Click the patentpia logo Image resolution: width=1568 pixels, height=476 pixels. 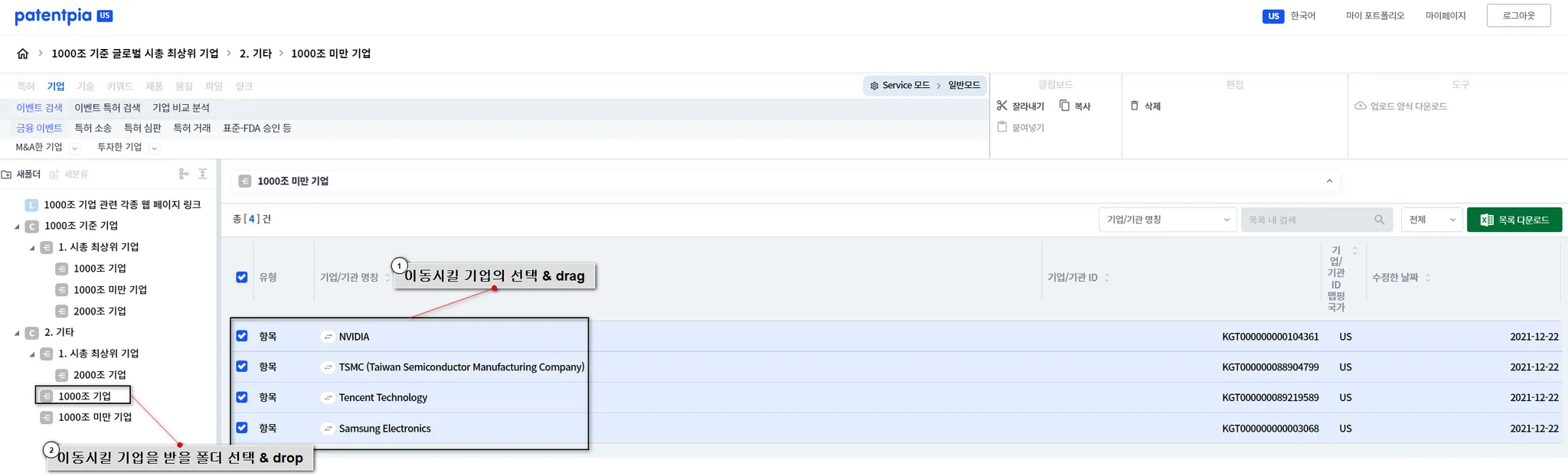[64, 15]
